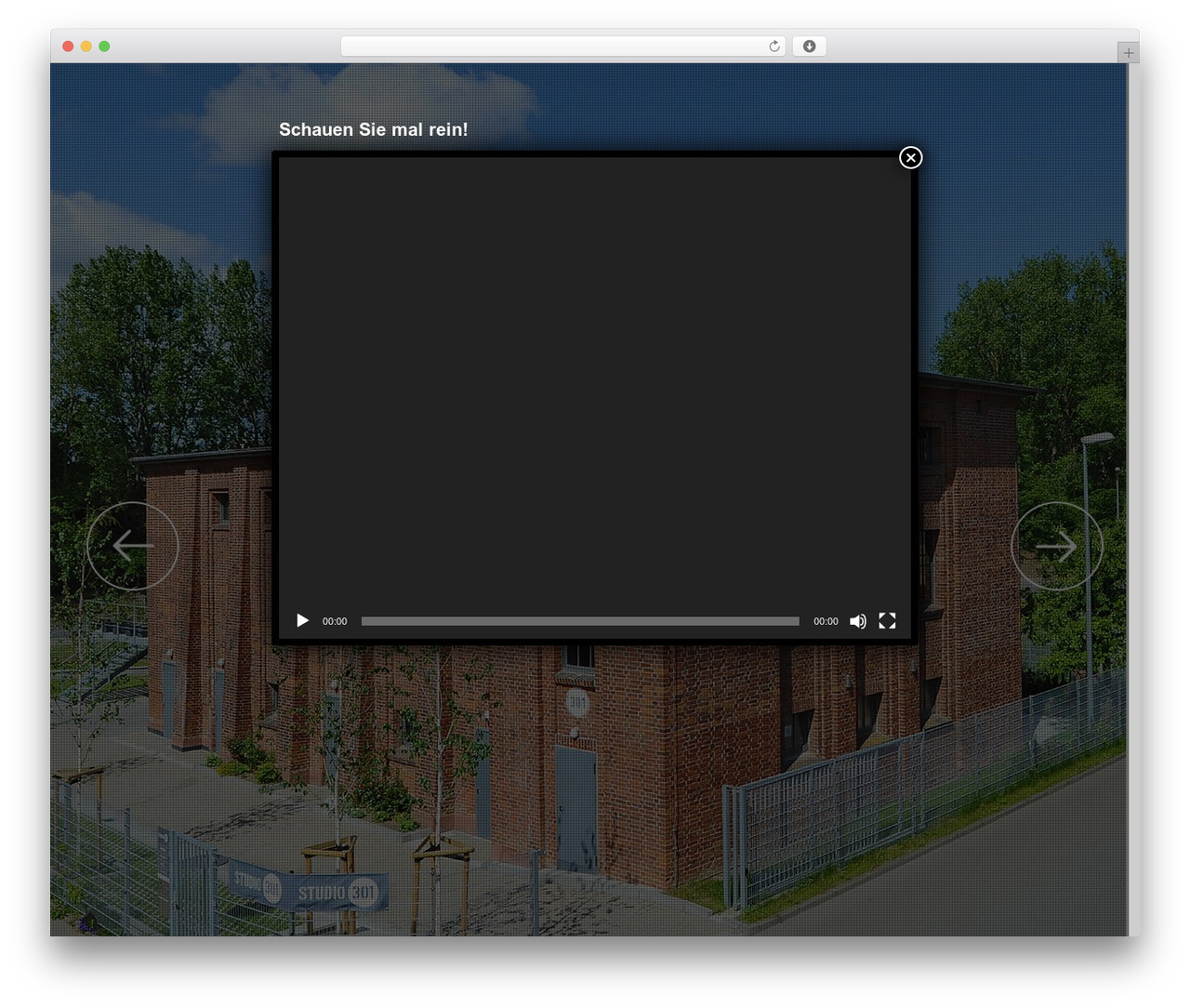Image resolution: width=1190 pixels, height=1008 pixels.
Task: Play the video in the lightbox
Action: tap(302, 620)
